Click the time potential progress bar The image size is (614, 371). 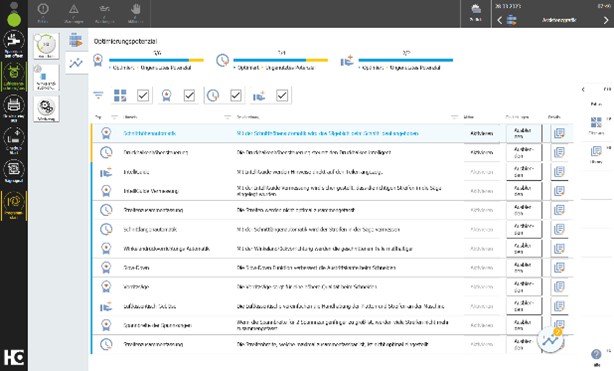coord(280,60)
